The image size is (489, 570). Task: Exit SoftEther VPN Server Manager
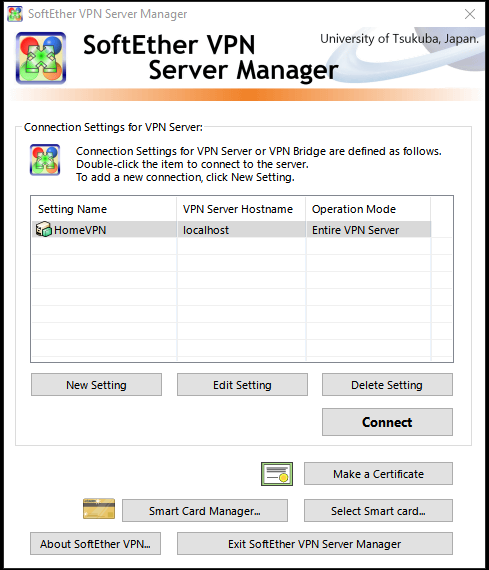(x=315, y=544)
